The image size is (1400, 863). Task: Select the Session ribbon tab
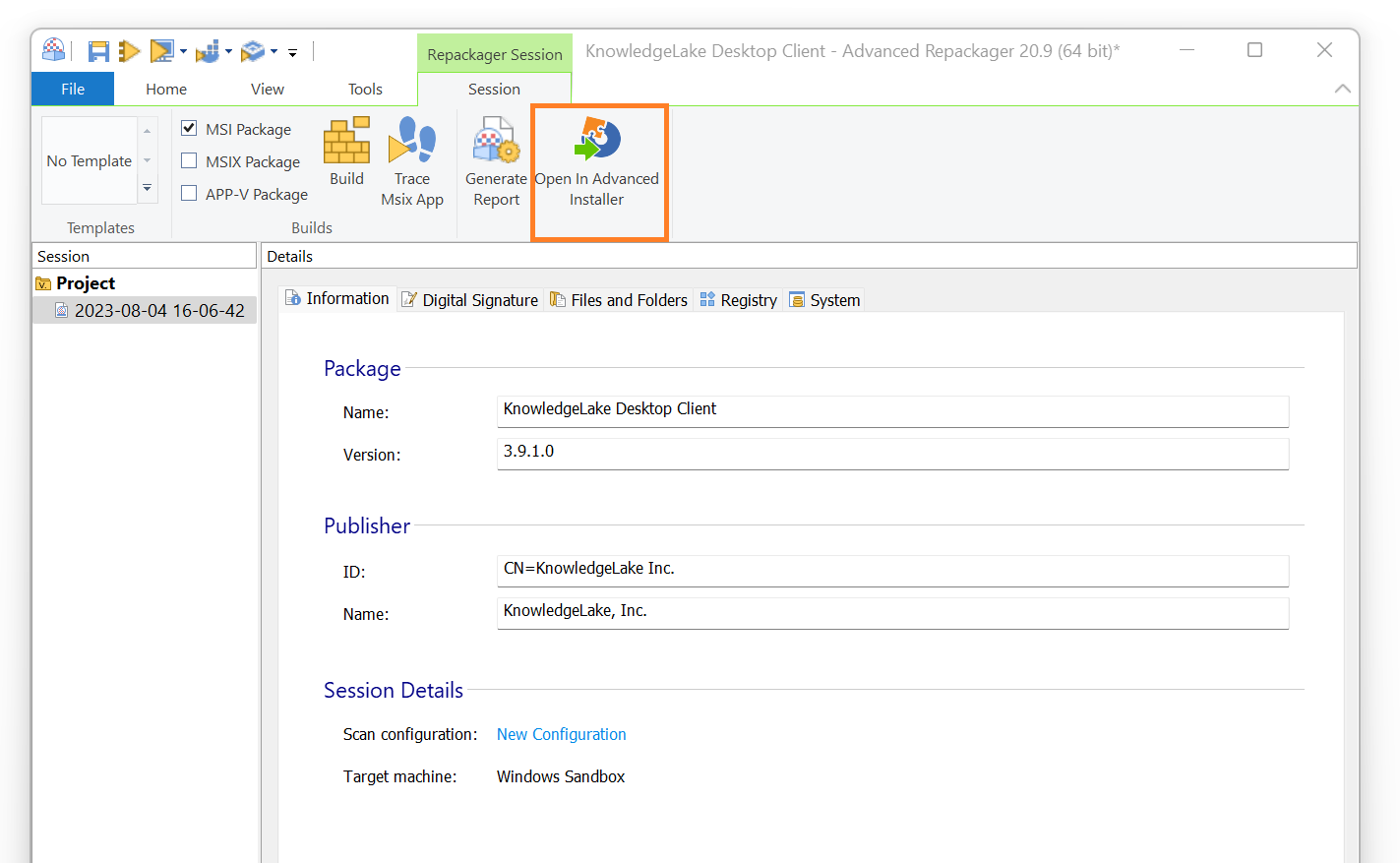coord(494,89)
